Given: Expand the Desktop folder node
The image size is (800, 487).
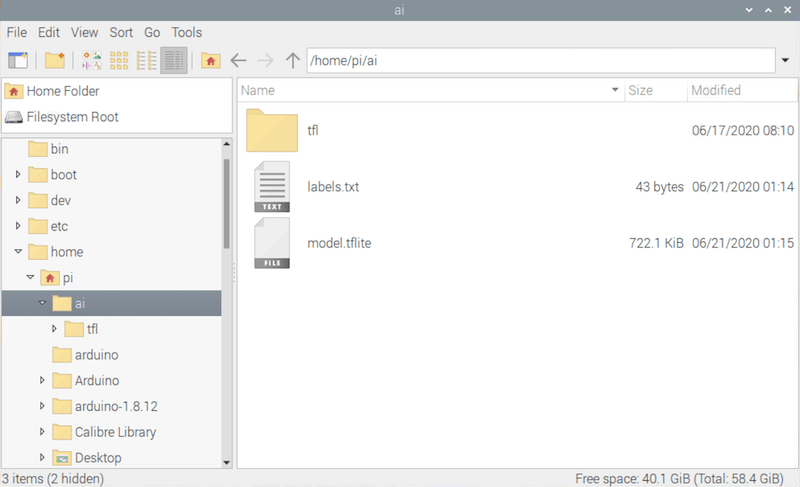Looking at the screenshot, I should (x=42, y=457).
